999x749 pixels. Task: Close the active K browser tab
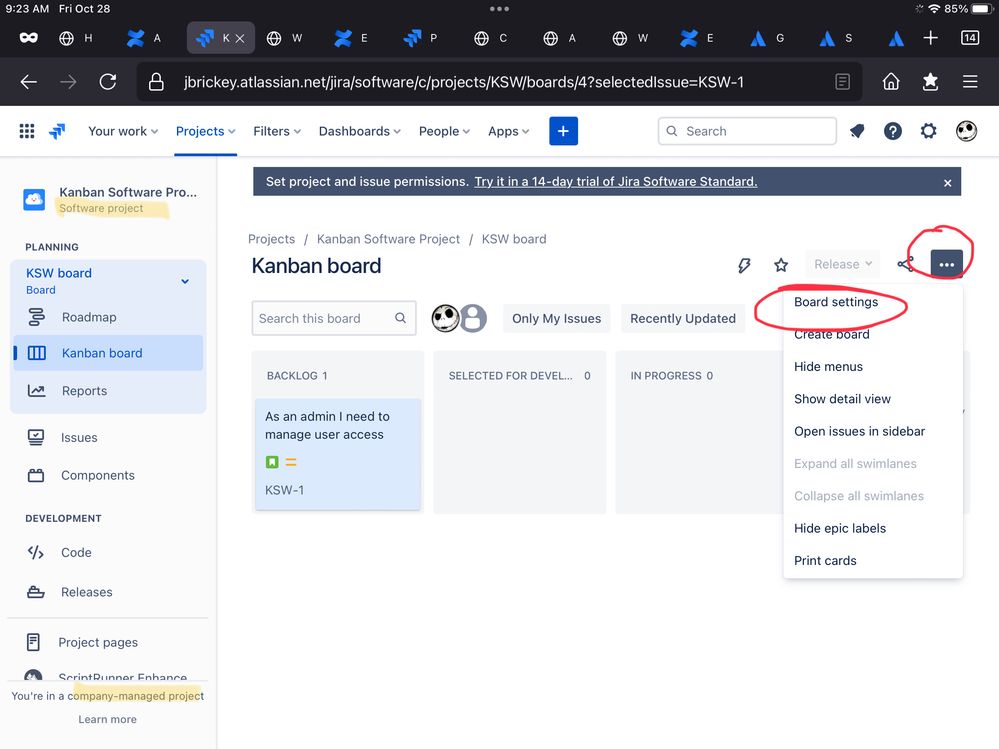point(240,38)
